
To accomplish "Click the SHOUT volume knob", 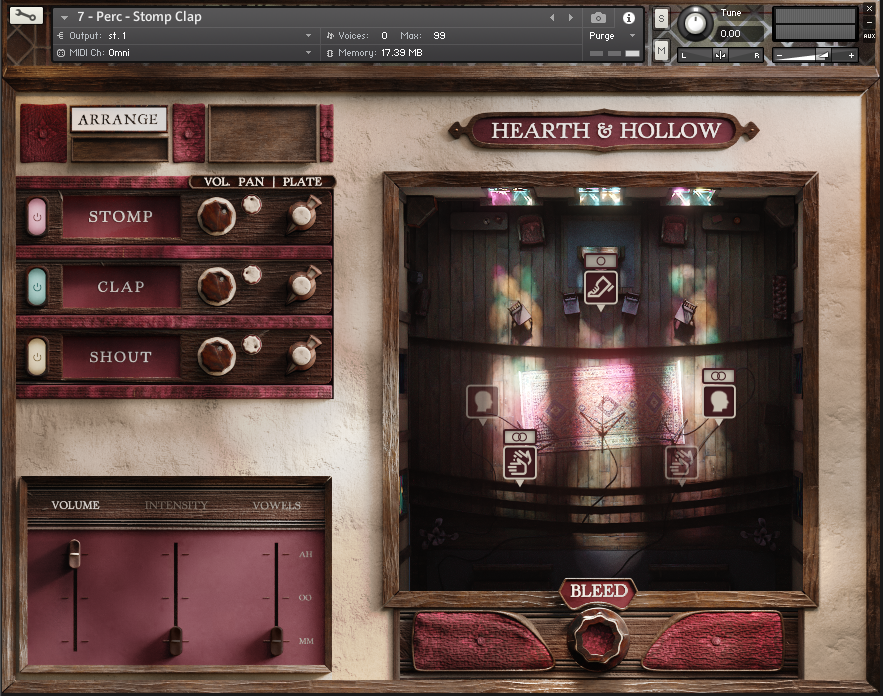I will click(216, 356).
